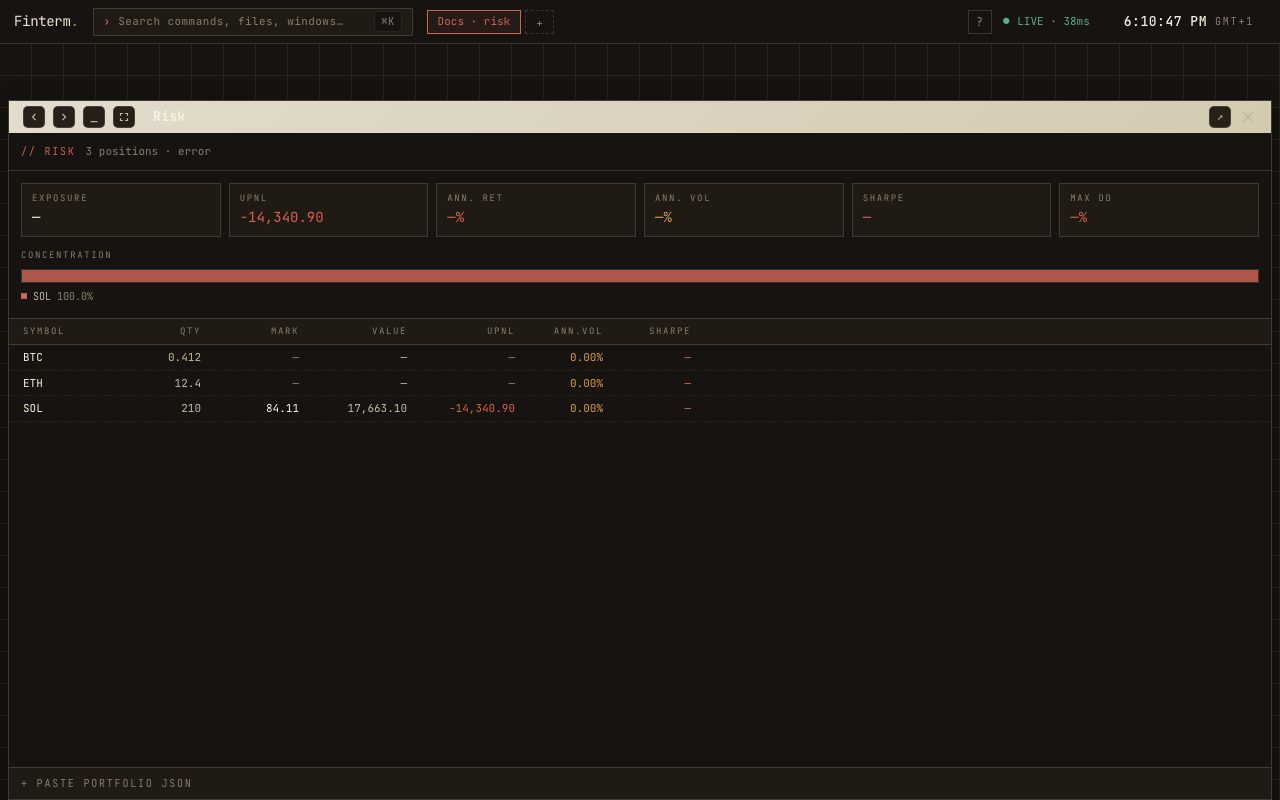Select the ETH row symbol
The width and height of the screenshot is (1280, 800).
click(x=33, y=384)
